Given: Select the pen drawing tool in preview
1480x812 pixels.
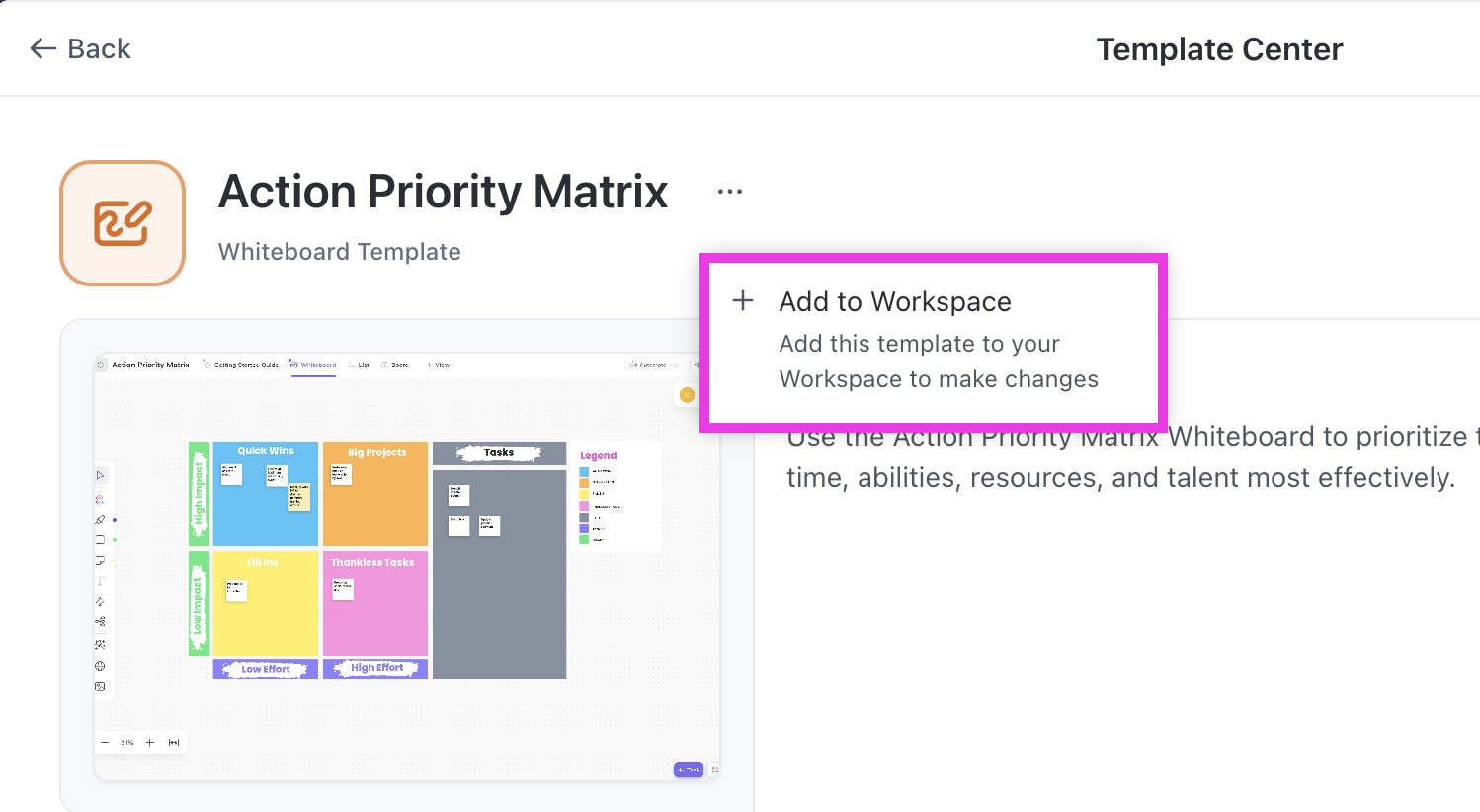Looking at the screenshot, I should (x=100, y=520).
